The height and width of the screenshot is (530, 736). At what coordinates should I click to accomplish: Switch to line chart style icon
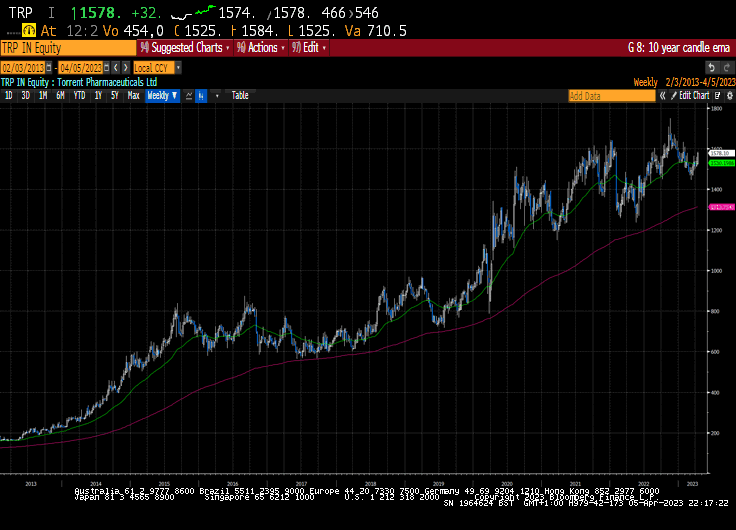(x=189, y=96)
